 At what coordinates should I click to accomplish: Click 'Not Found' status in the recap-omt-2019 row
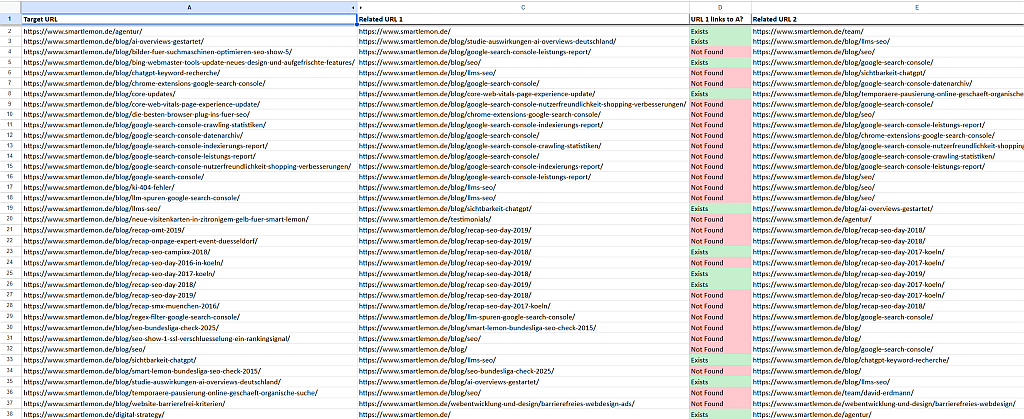tap(720, 230)
